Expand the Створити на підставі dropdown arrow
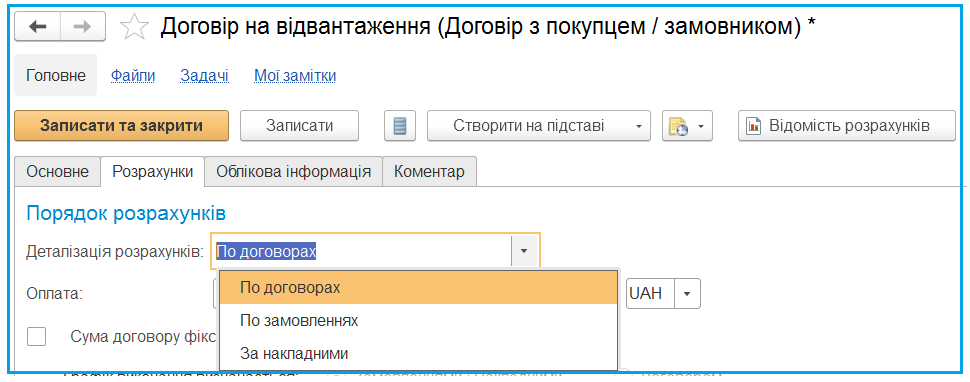The width and height of the screenshot is (970, 382). point(638,127)
